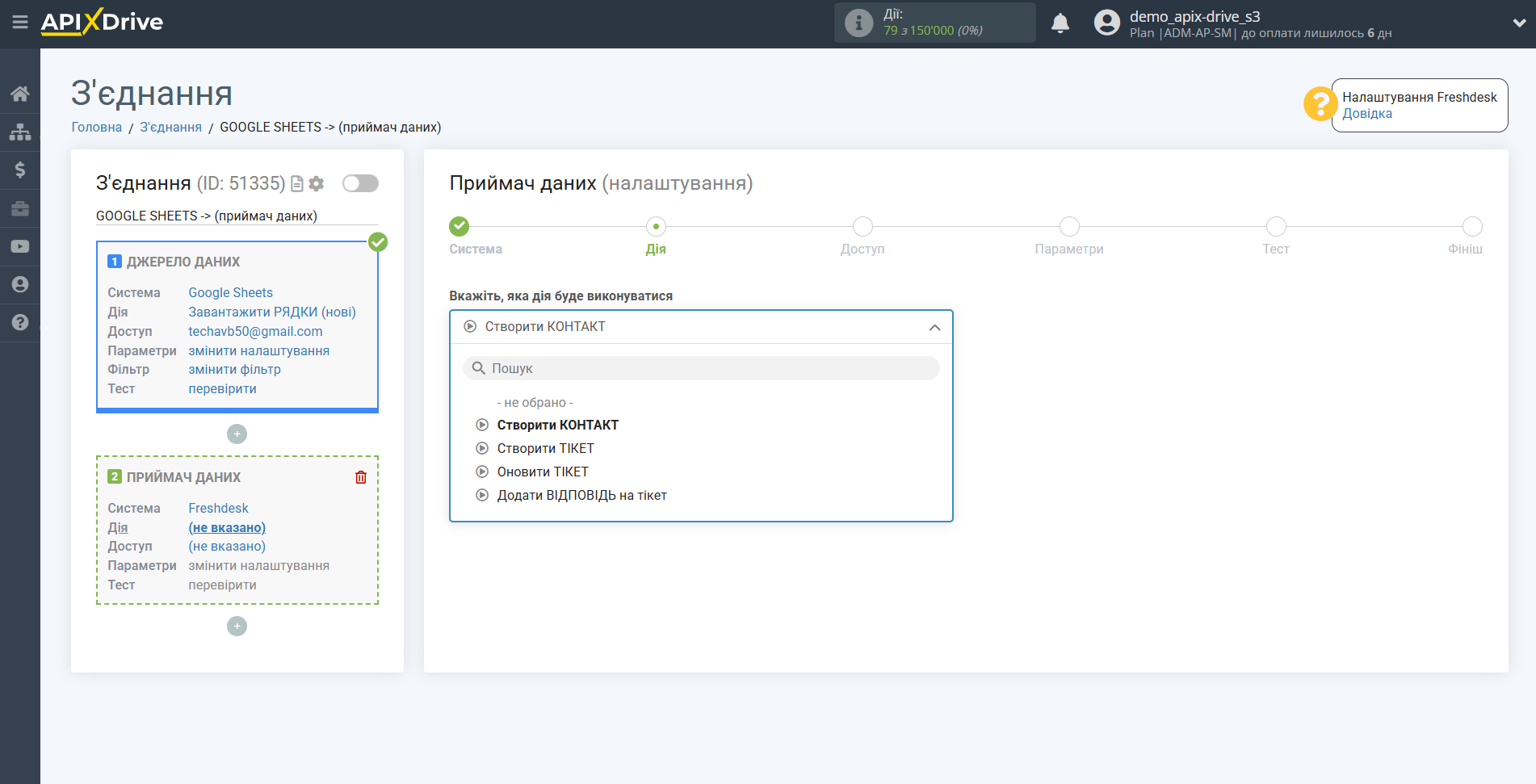This screenshot has height=784, width=1536.
Task: Select the Параметри step
Action: click(x=1069, y=227)
